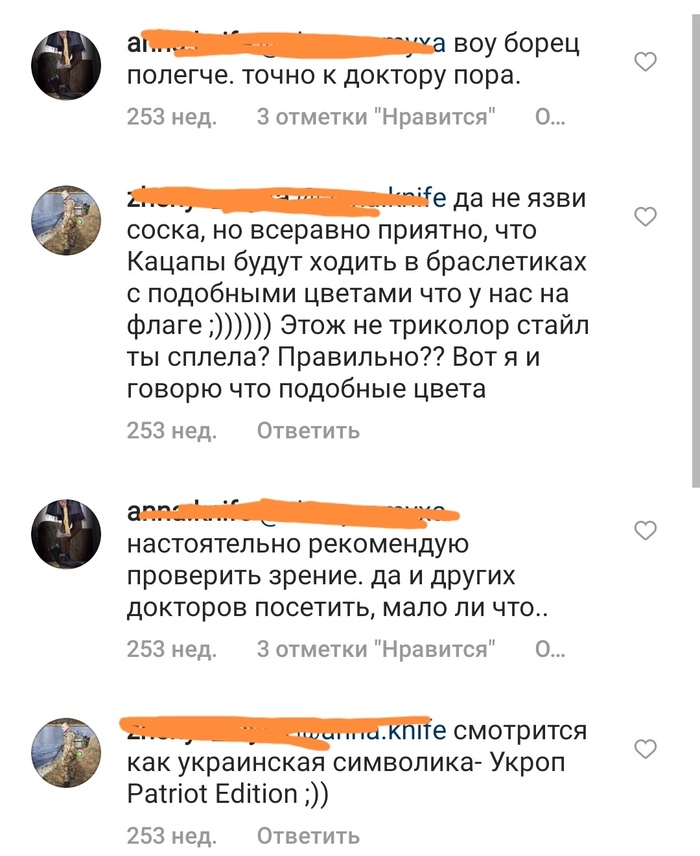The height and width of the screenshot is (856, 700).
Task: Tap heart on "да не язви соска" comment
Action: (x=646, y=216)
